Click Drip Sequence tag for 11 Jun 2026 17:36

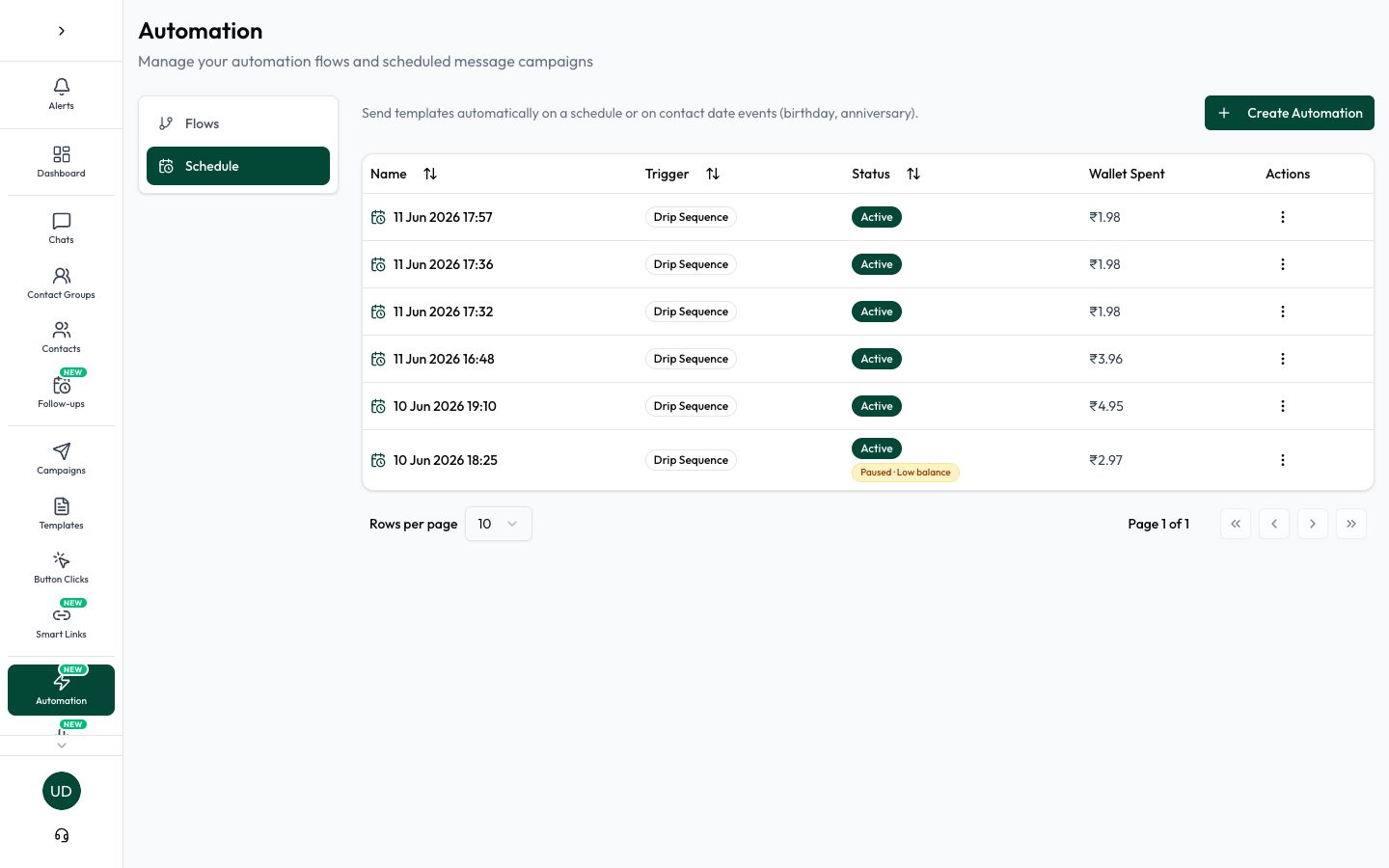tap(691, 264)
